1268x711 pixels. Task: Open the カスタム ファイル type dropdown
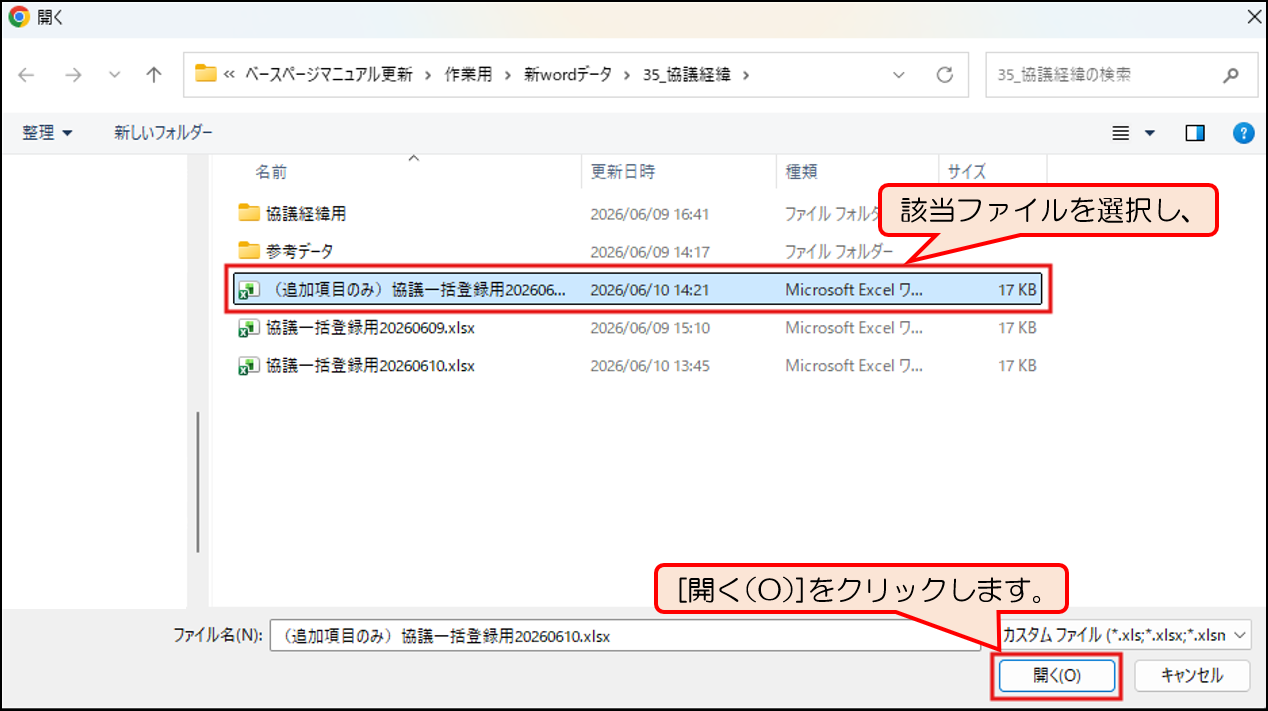[x=1124, y=635]
